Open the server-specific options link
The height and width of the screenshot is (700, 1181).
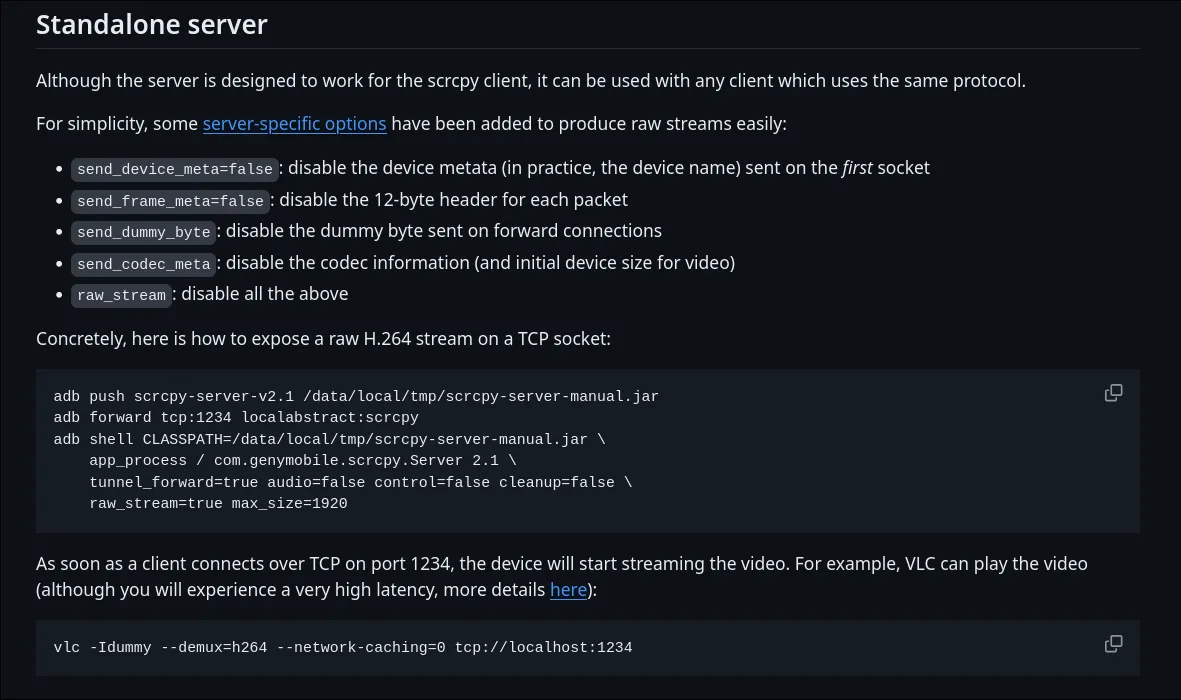click(294, 123)
